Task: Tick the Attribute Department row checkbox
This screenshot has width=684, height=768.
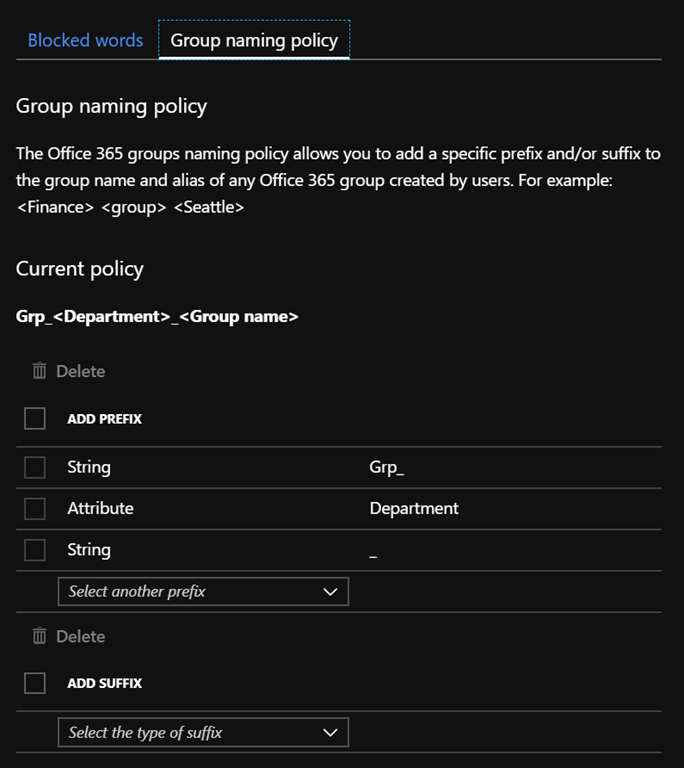Action: click(35, 508)
